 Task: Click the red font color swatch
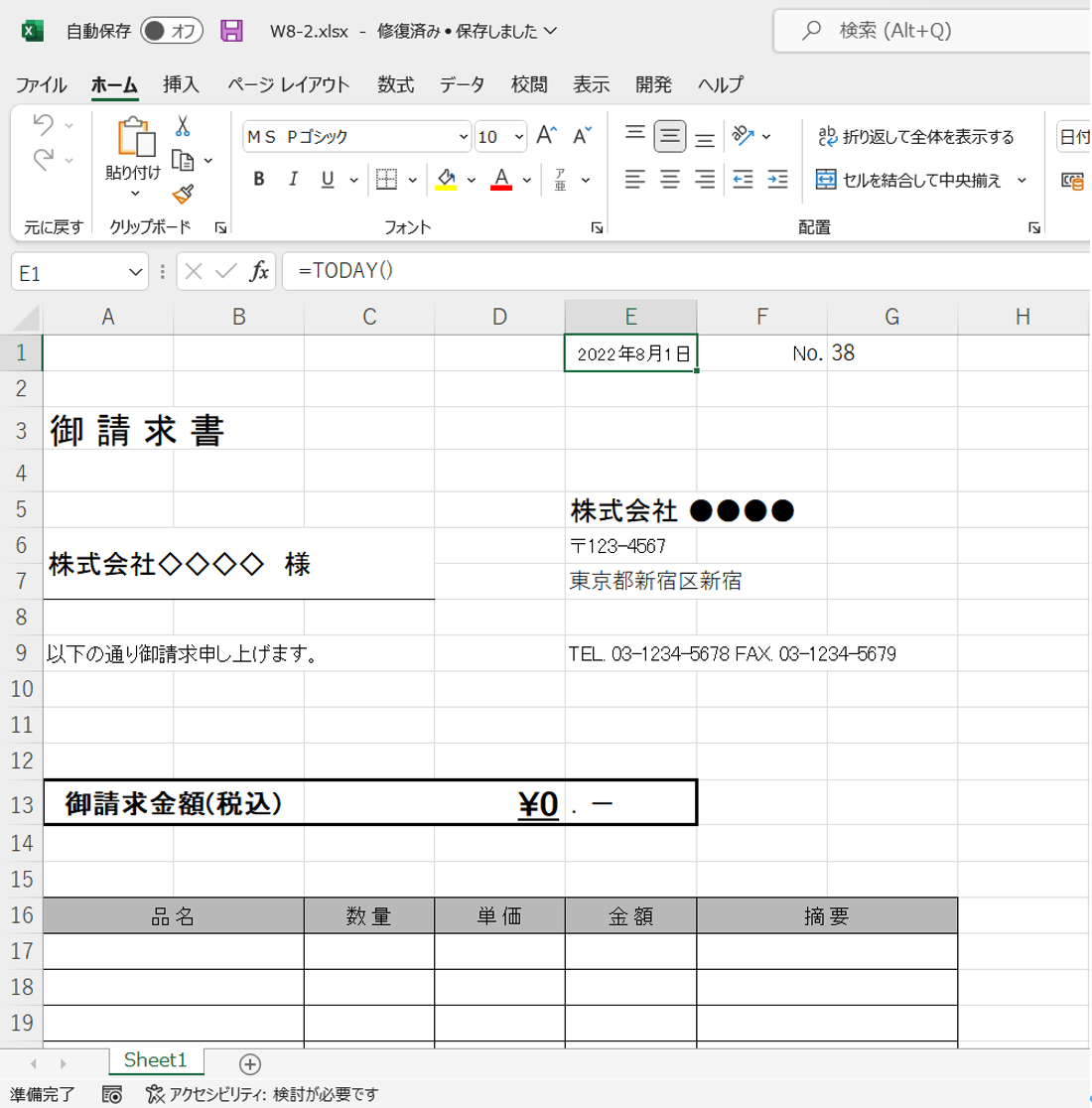(502, 187)
